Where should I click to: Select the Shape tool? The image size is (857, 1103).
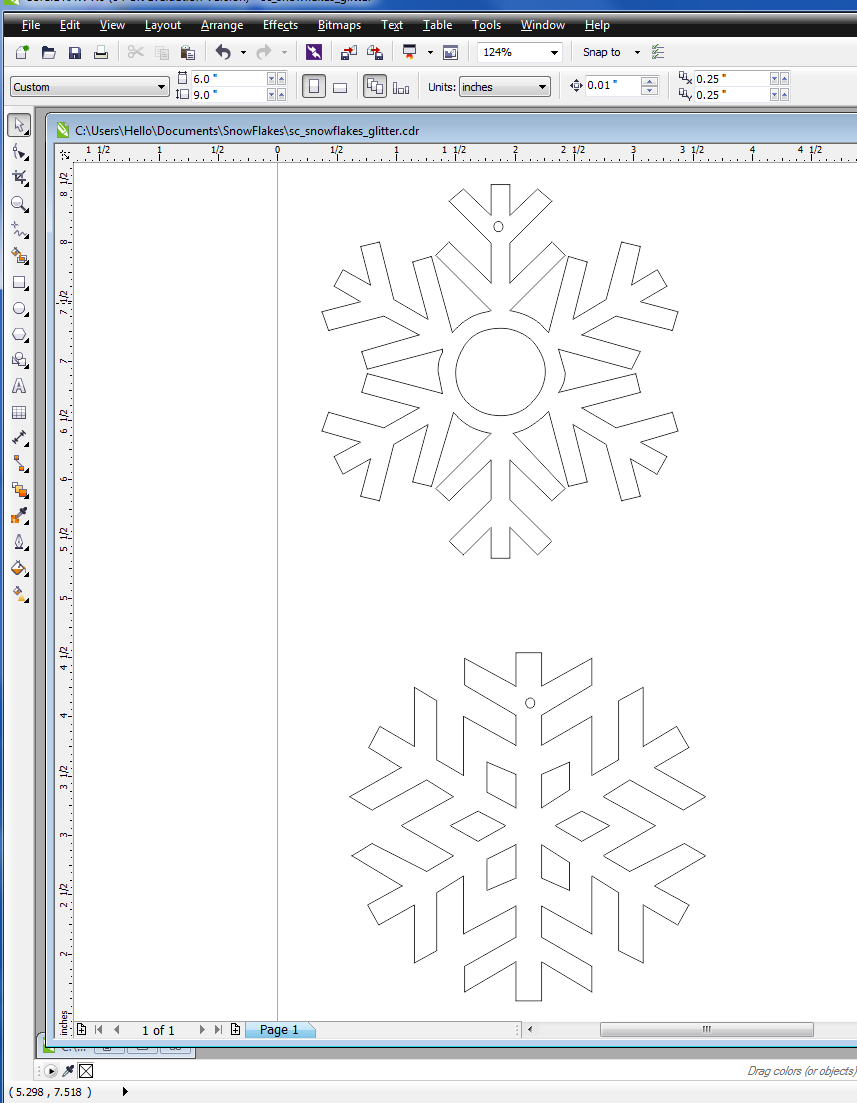click(x=17, y=152)
